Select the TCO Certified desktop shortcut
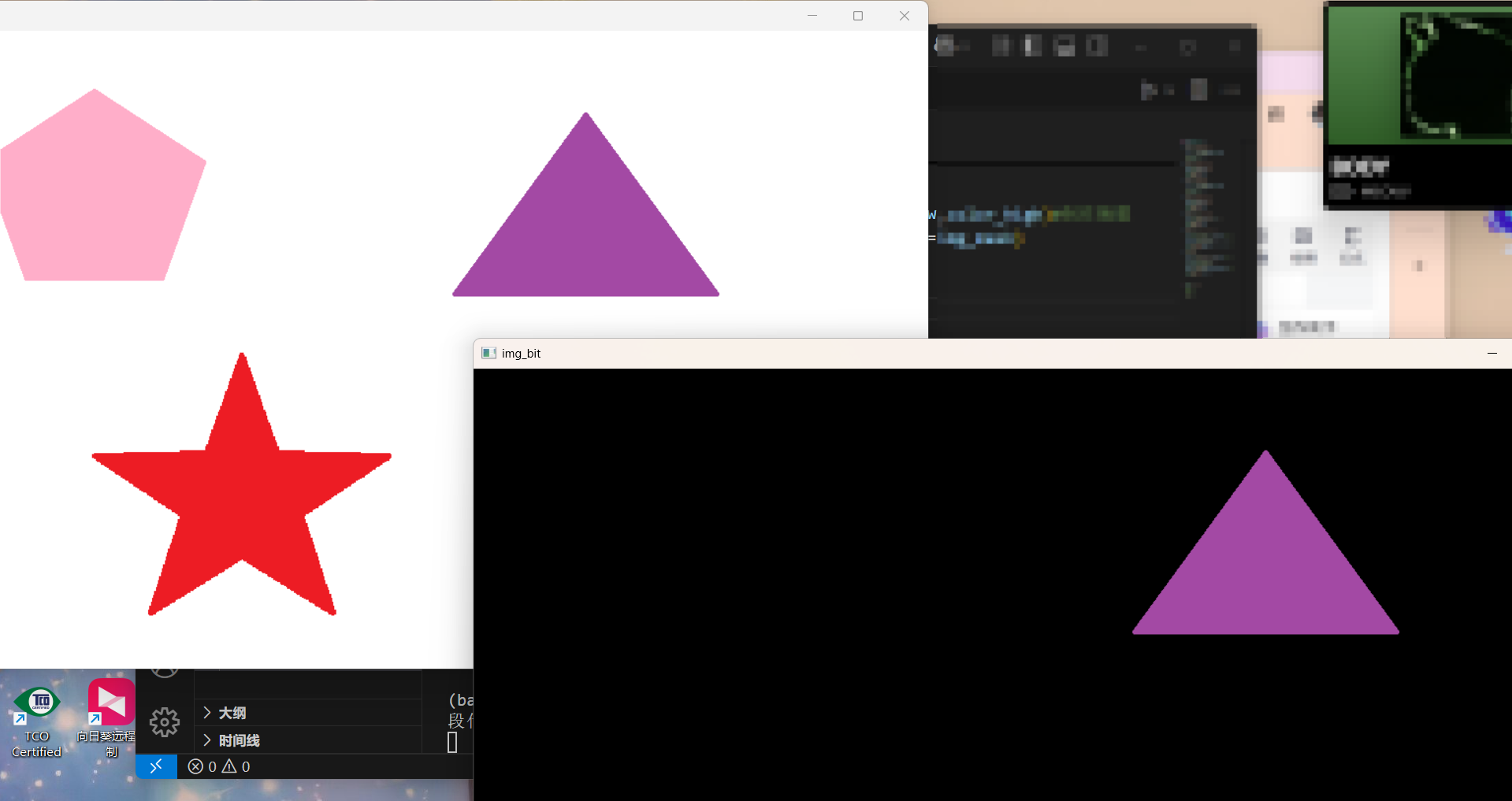The width and height of the screenshot is (1512, 801). [37, 721]
